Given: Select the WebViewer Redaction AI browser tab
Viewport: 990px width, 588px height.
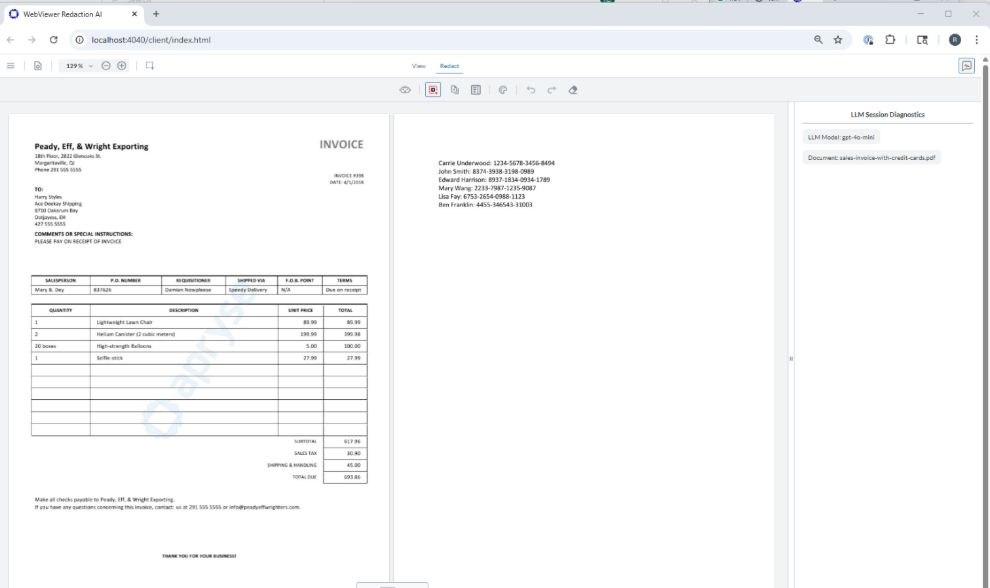Looking at the screenshot, I should [73, 14].
